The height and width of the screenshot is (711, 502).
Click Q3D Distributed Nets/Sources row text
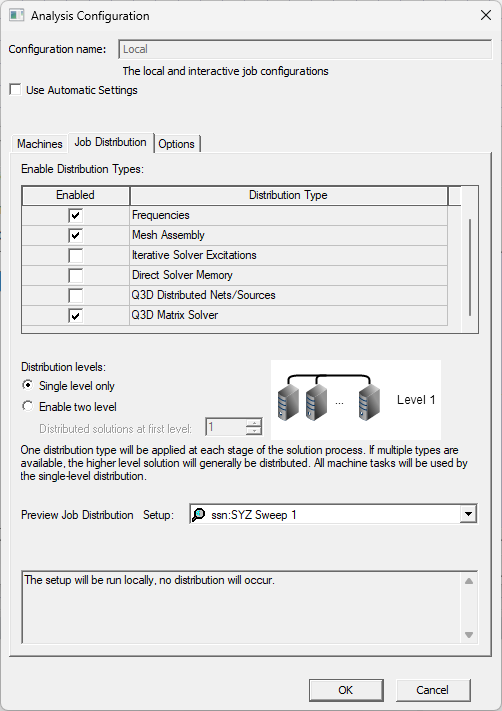point(204,295)
